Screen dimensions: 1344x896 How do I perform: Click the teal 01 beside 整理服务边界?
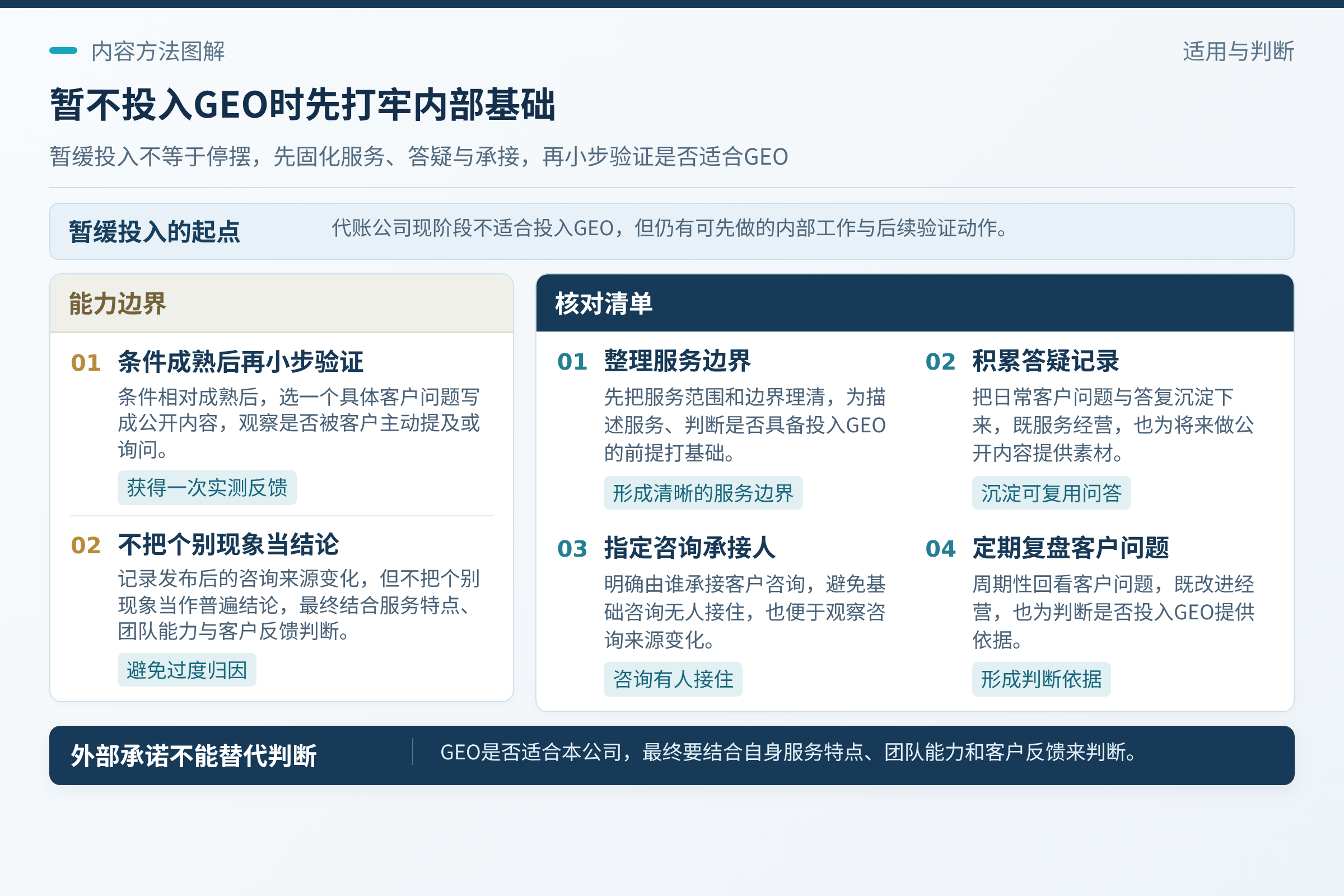tap(572, 362)
